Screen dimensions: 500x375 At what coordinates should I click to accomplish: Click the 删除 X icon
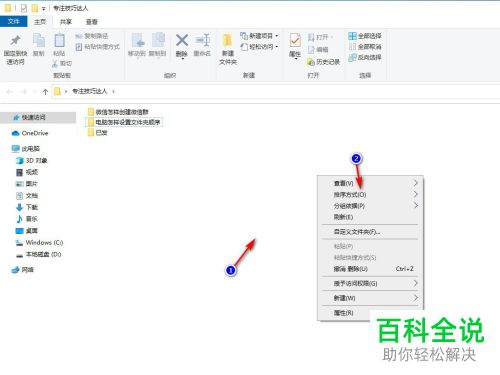182,41
